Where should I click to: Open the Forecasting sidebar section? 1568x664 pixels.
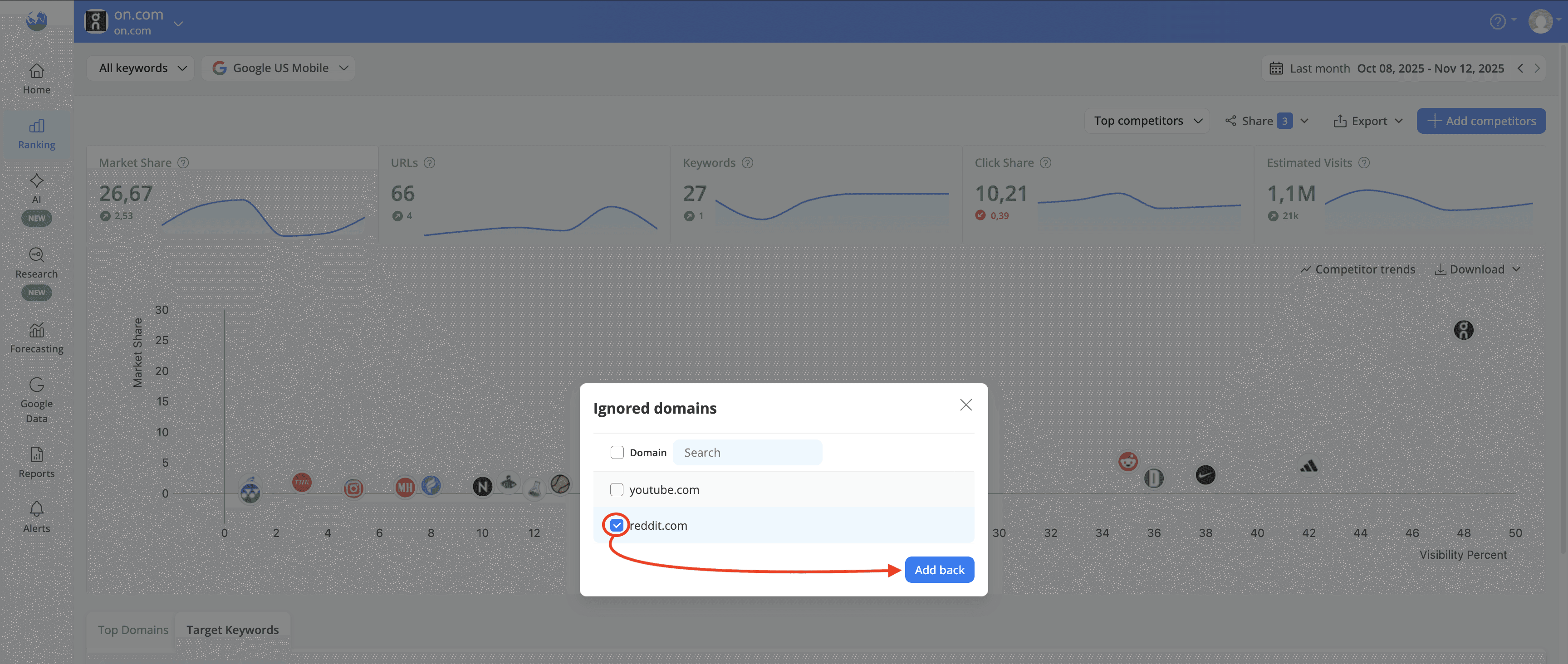point(36,338)
